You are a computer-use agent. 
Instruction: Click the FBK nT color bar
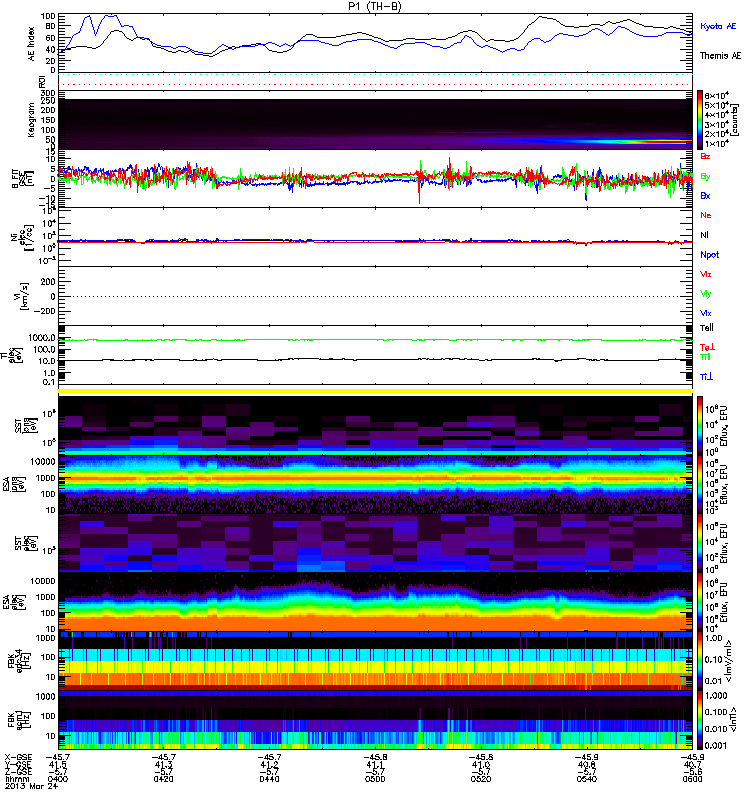click(700, 720)
